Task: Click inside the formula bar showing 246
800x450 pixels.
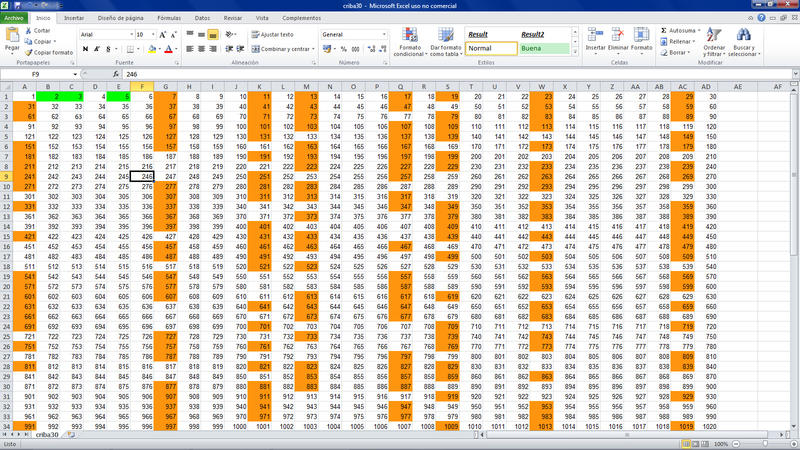Action: pos(400,74)
